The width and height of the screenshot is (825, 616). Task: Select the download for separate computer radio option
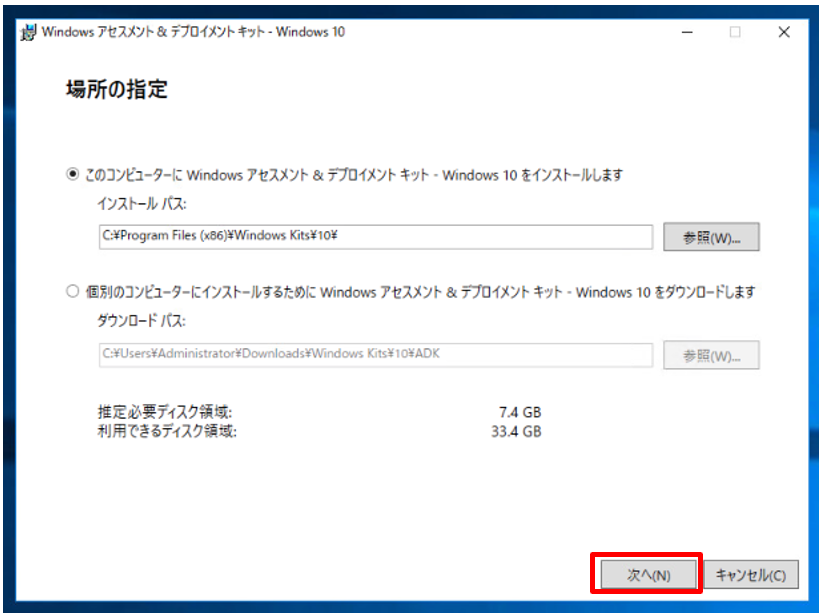(x=73, y=291)
